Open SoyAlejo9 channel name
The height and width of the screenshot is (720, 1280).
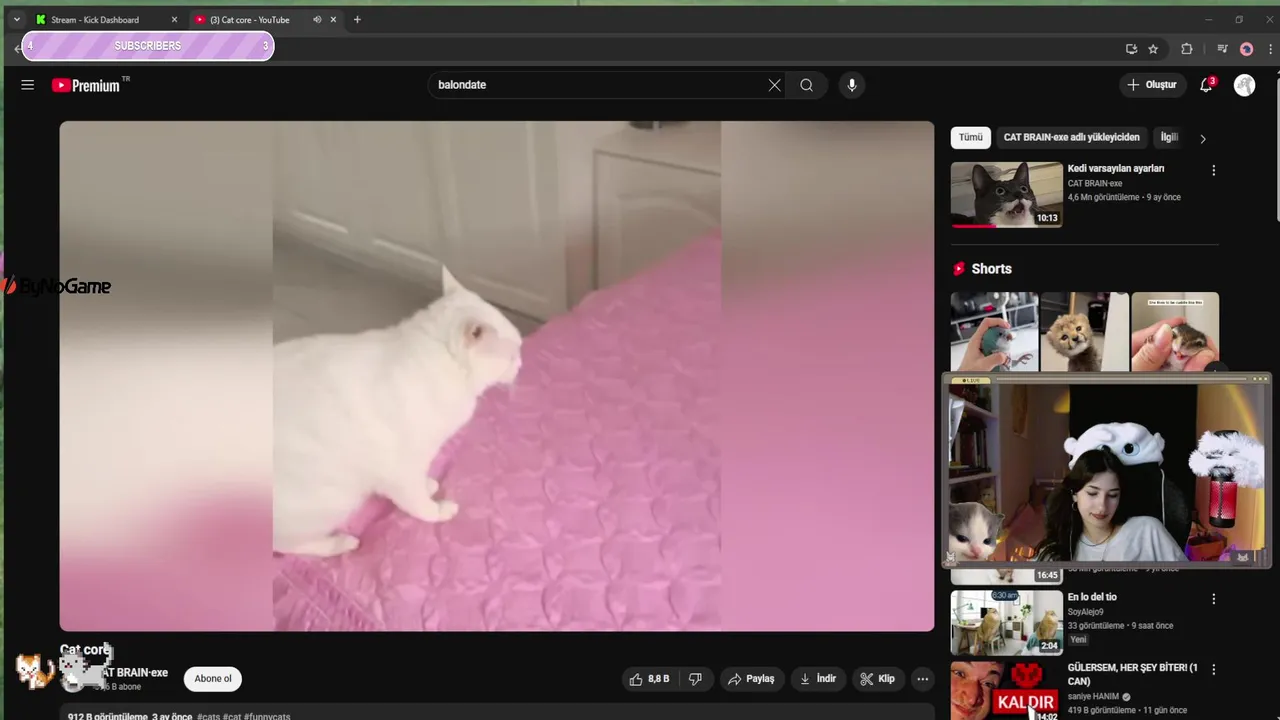coord(1086,612)
